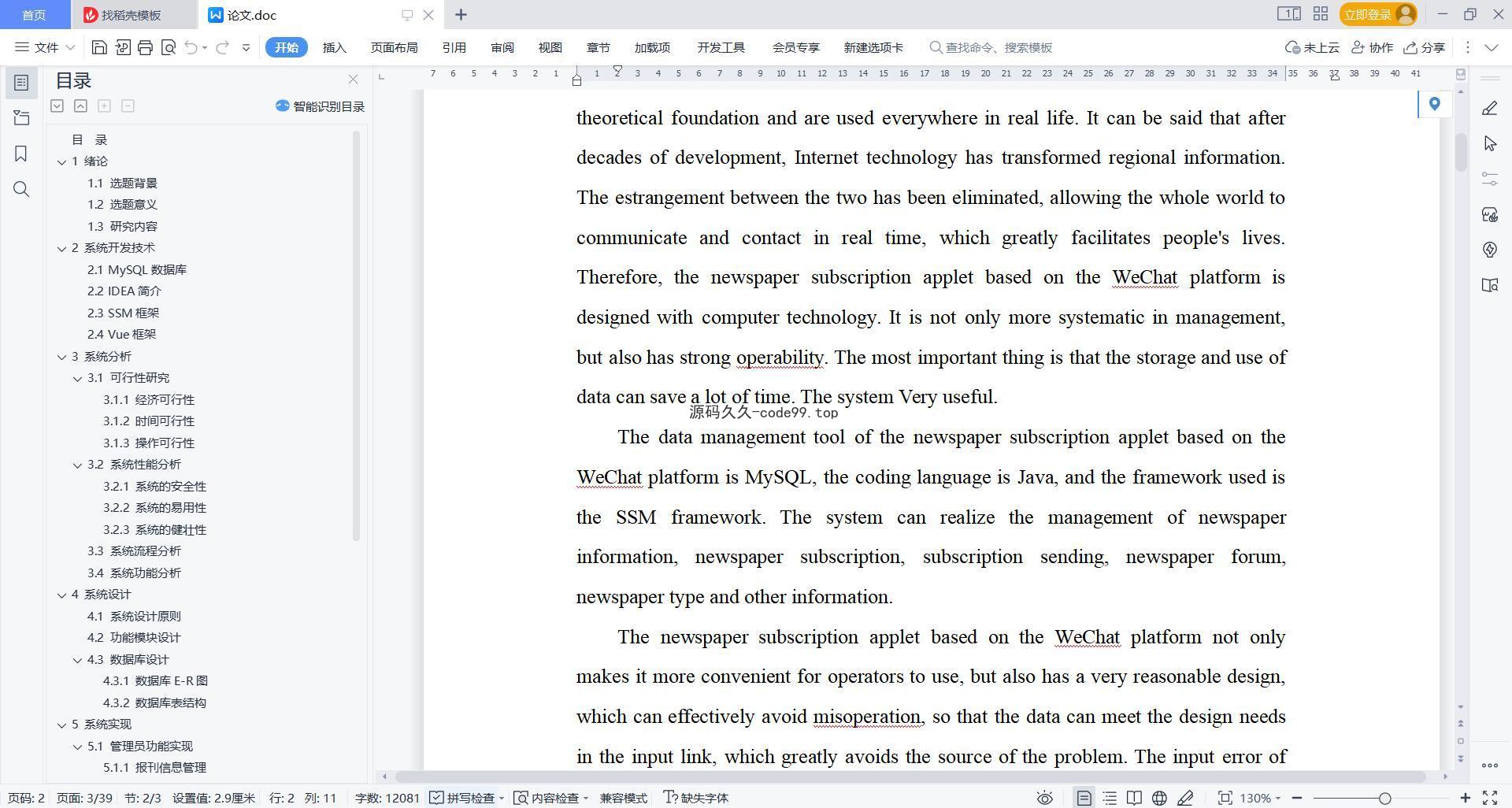This screenshot has width=1512, height=808.
Task: Switch to web layout view in status bar
Action: click(1159, 798)
